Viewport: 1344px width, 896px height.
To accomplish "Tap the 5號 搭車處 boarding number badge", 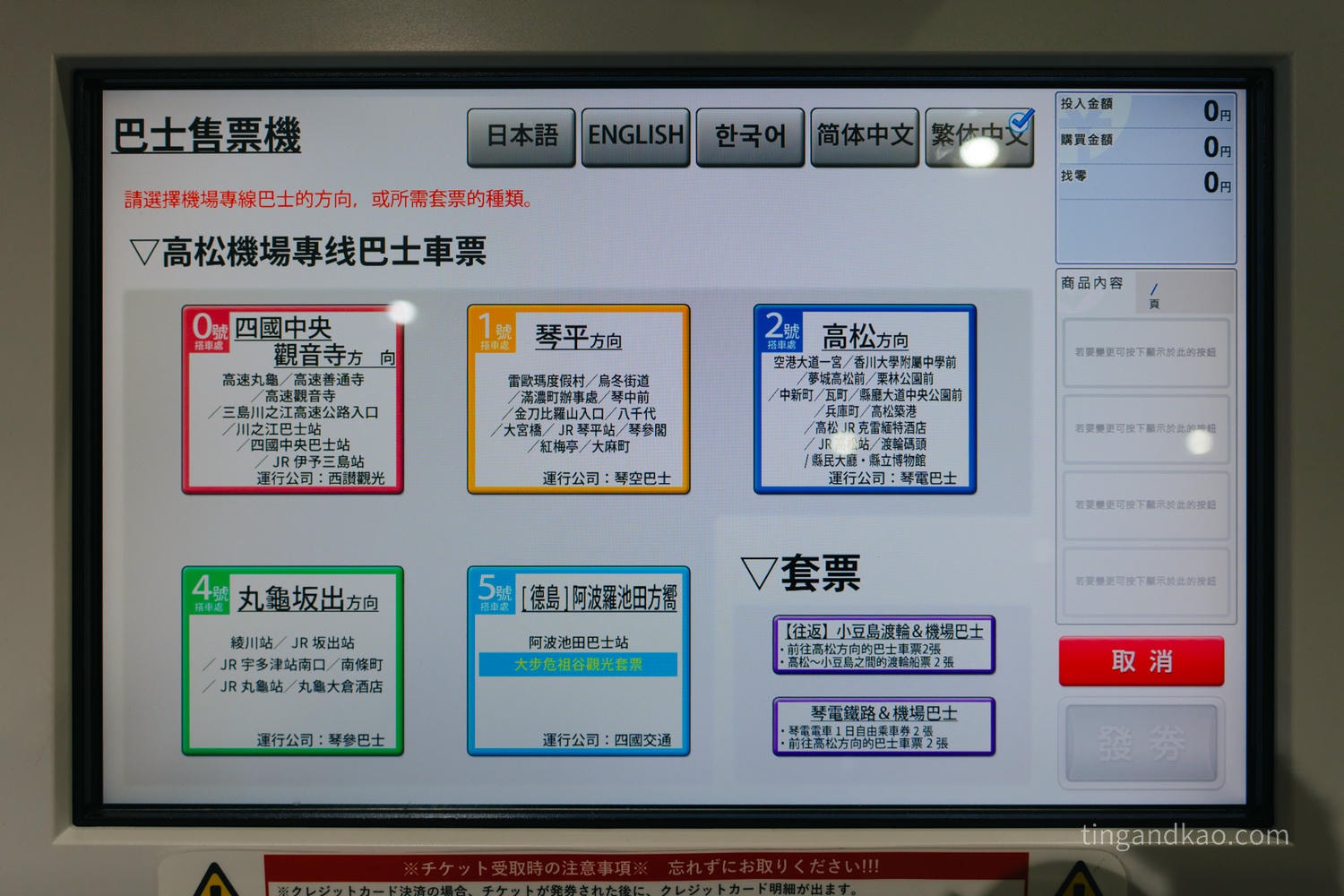I will pyautogui.click(x=495, y=593).
